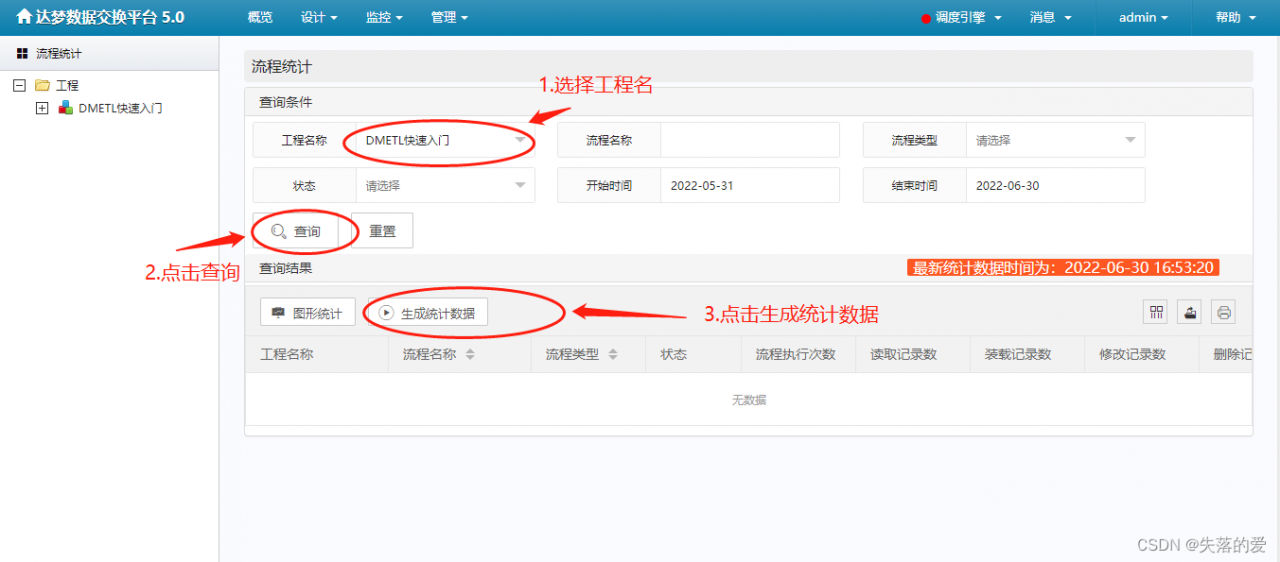1280x562 pixels.
Task: Open the 设计 menu
Action: [x=319, y=17]
